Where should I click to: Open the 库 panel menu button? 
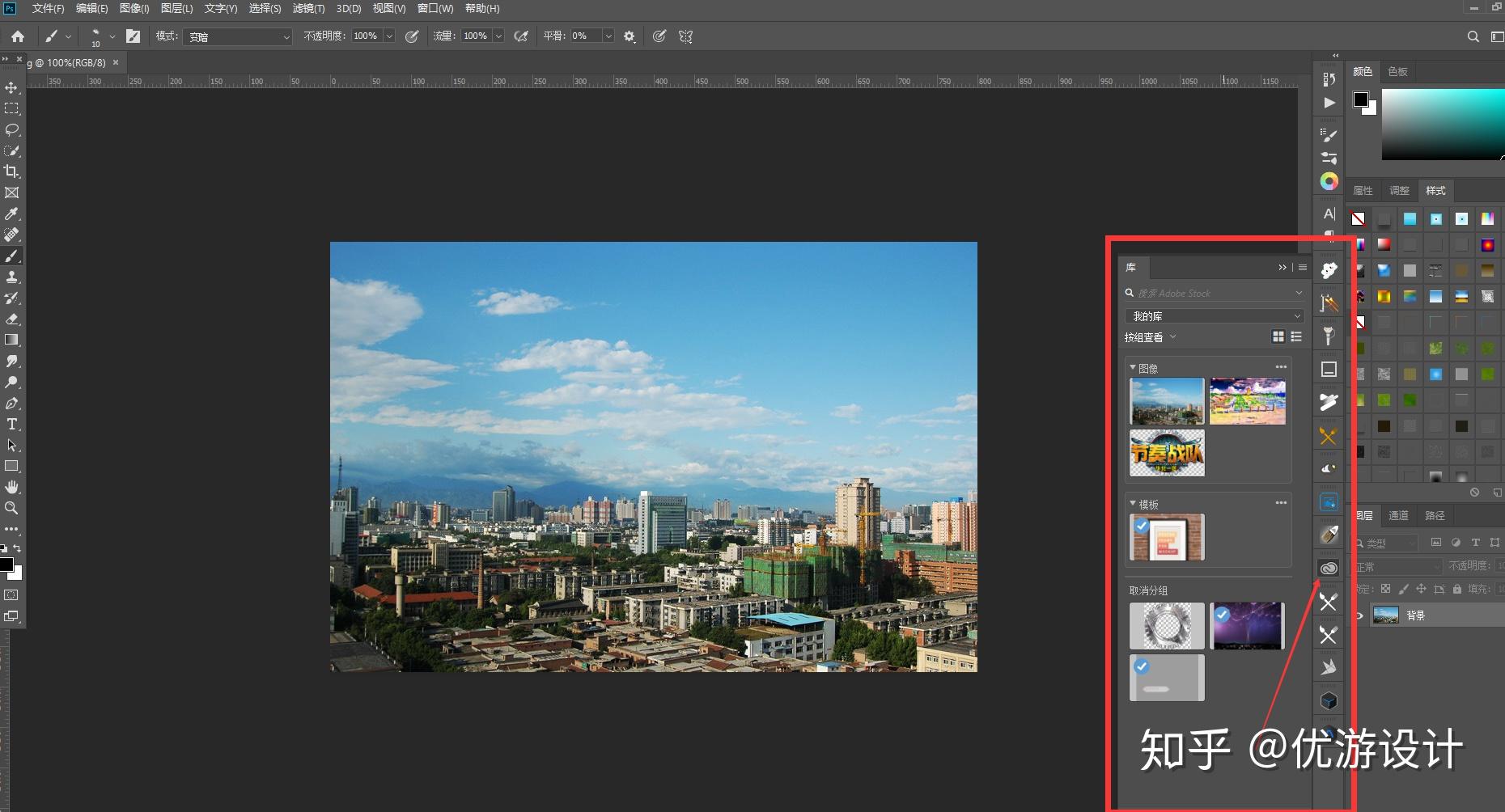1303,267
